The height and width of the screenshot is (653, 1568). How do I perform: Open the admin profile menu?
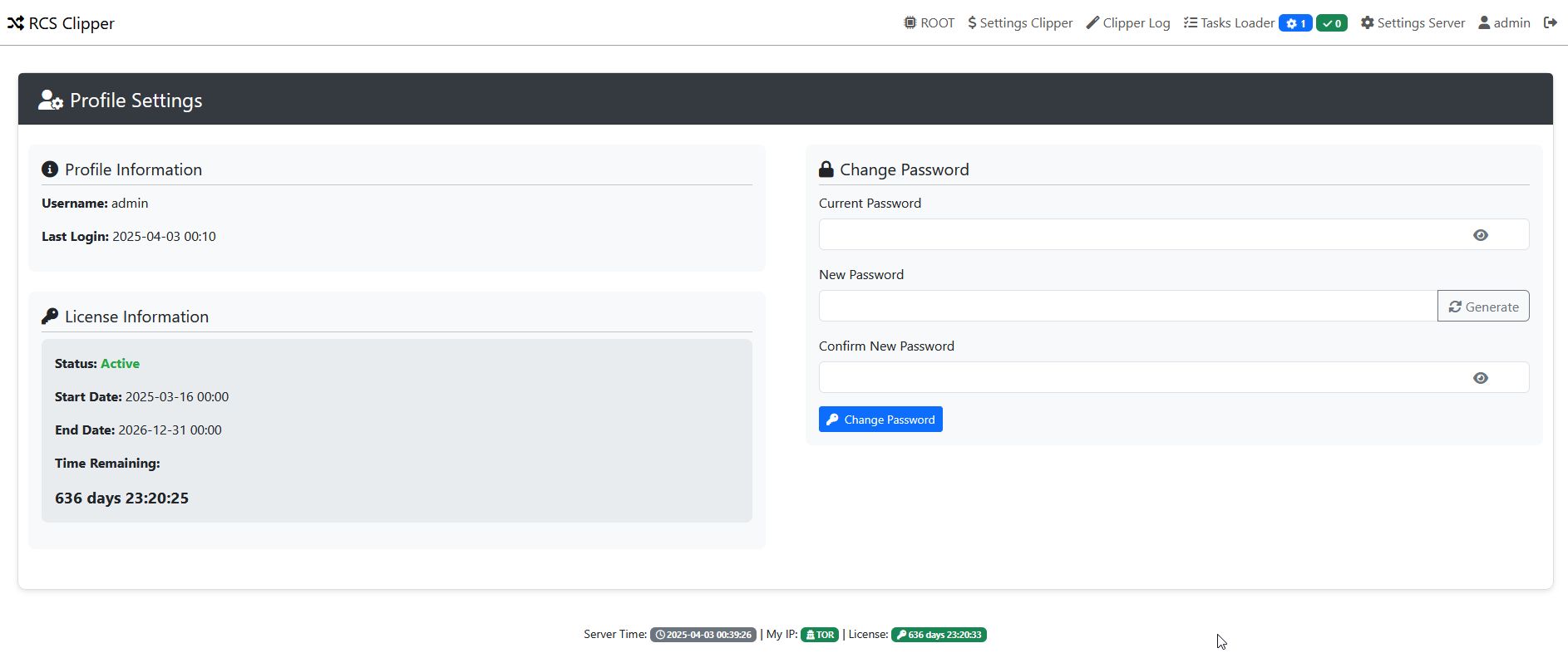point(1504,23)
